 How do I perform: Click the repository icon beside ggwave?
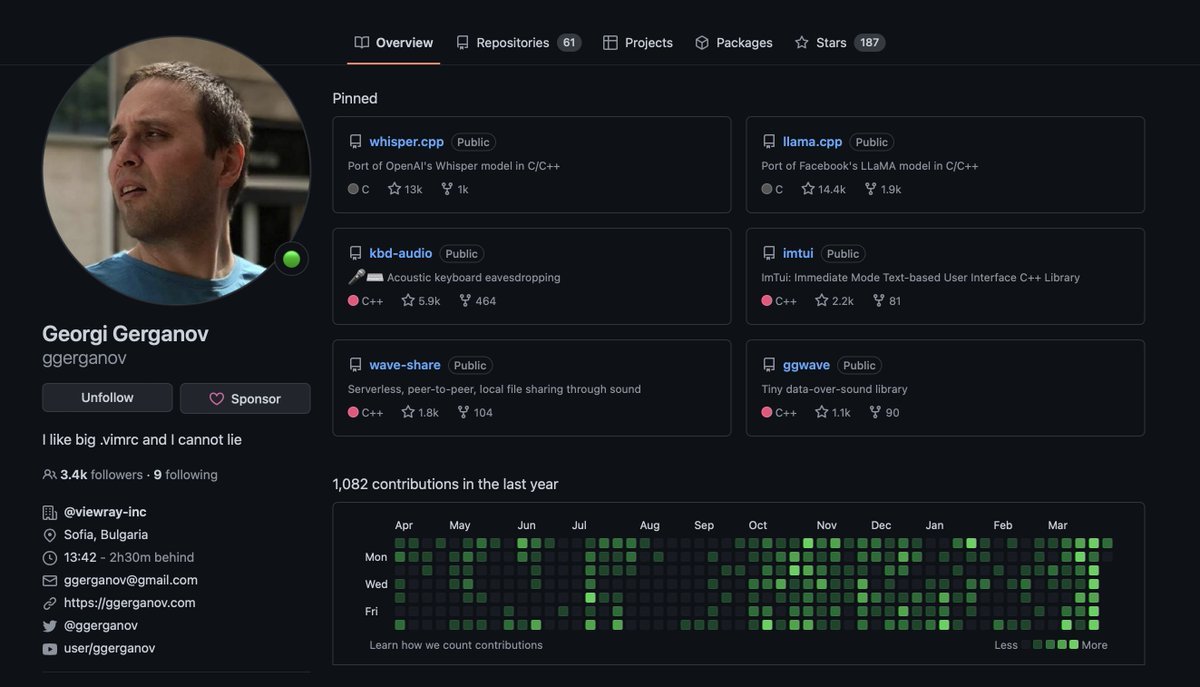tap(769, 365)
